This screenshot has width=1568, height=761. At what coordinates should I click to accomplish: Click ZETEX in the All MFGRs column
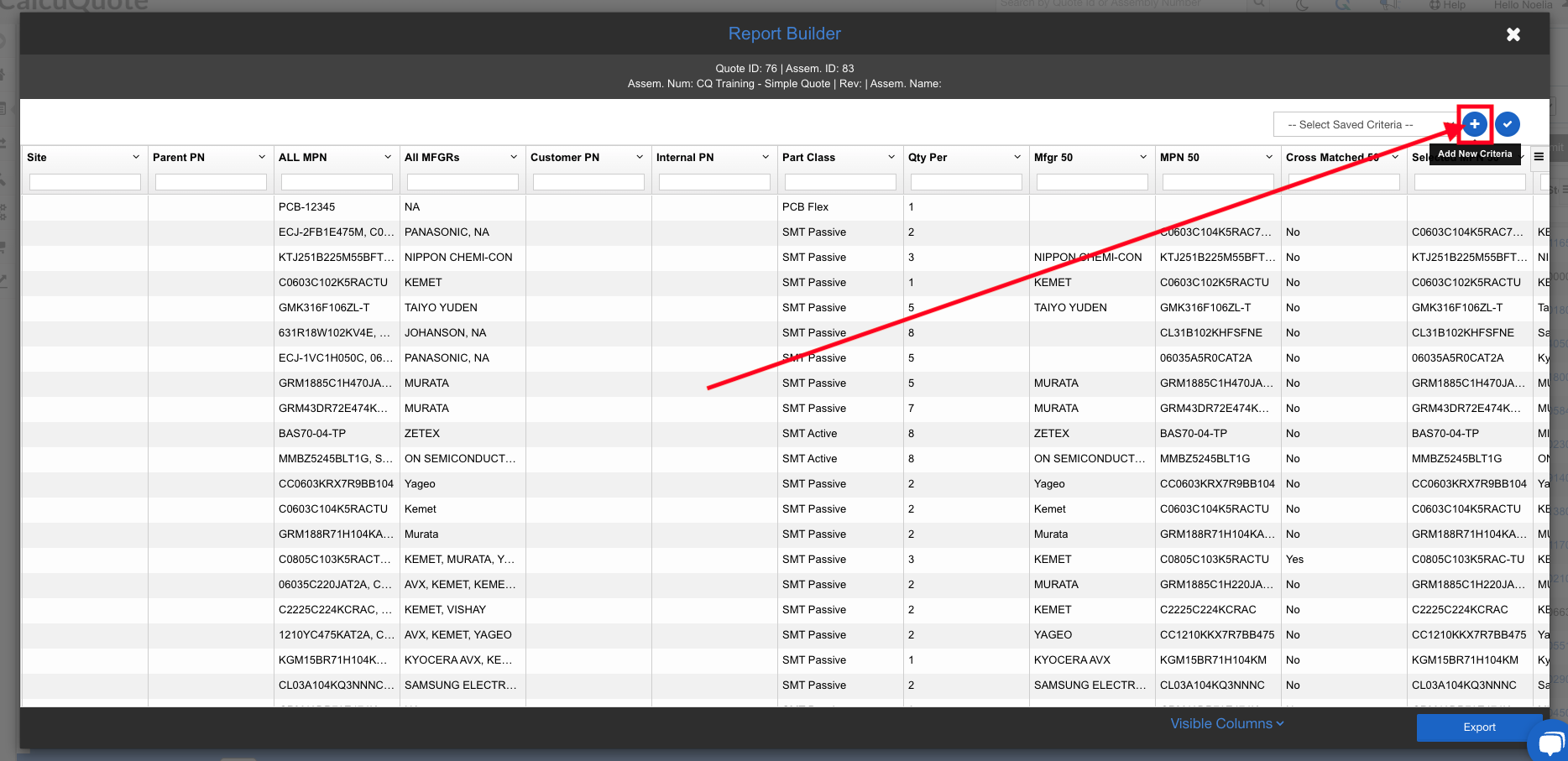point(463,434)
